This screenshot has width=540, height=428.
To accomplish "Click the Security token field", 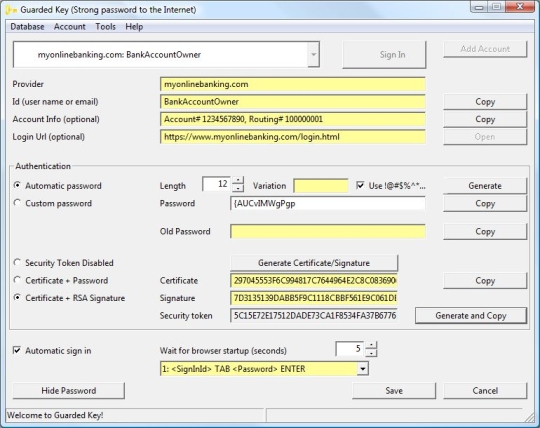I will (x=314, y=316).
